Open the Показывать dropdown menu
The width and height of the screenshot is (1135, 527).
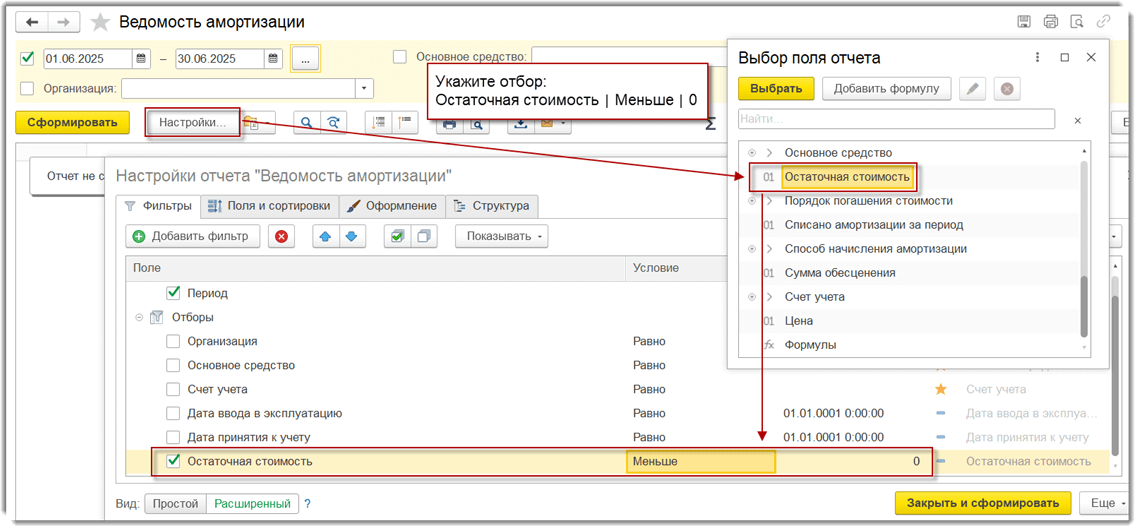click(501, 236)
